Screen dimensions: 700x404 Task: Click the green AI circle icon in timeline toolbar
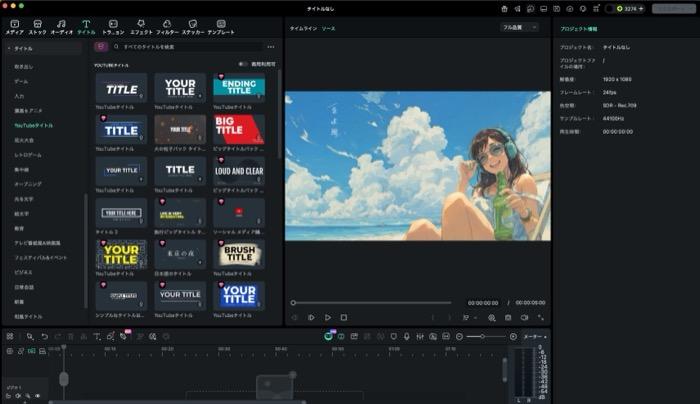[328, 336]
